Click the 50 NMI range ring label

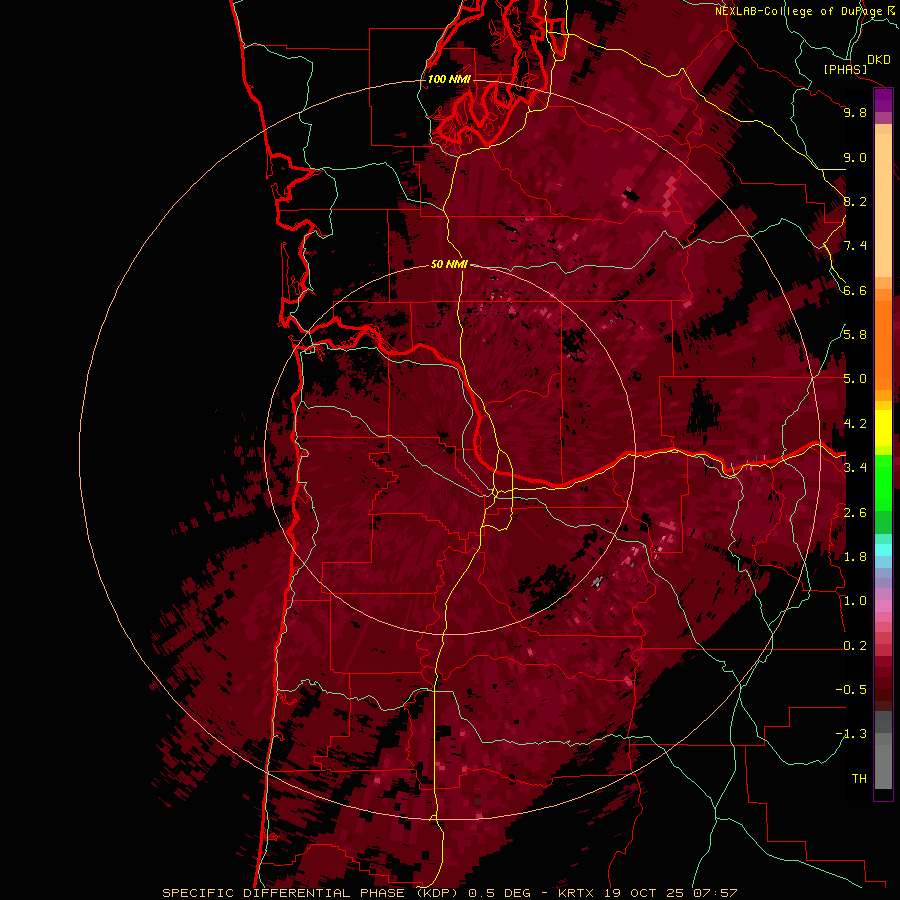click(449, 264)
